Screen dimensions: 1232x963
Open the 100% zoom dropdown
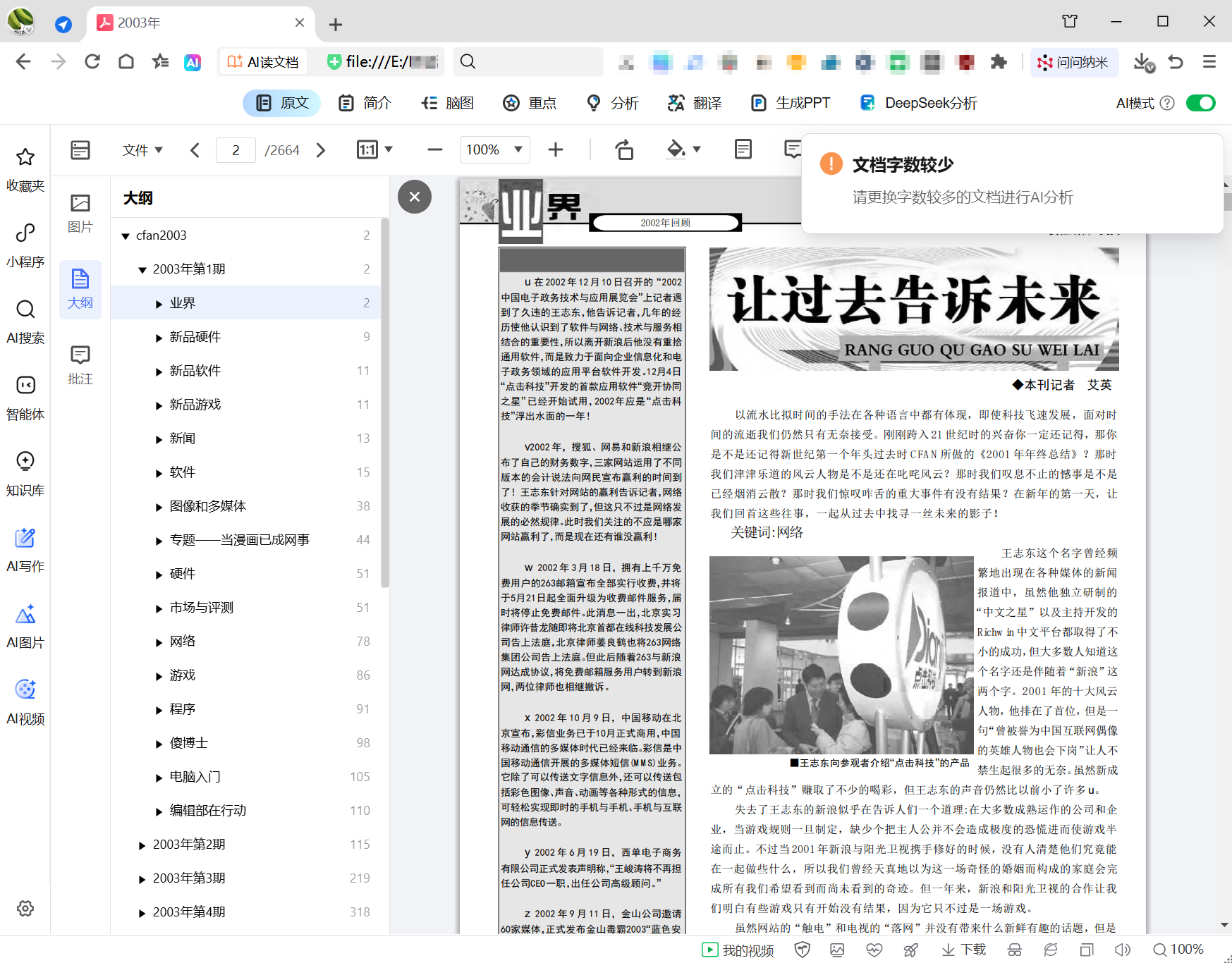pyautogui.click(x=494, y=149)
